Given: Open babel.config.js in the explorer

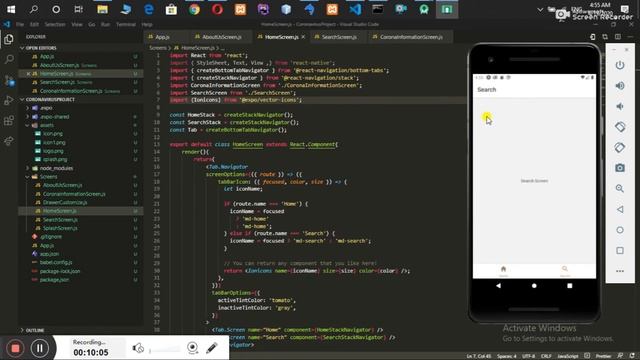Looking at the screenshot, I should (x=56, y=262).
